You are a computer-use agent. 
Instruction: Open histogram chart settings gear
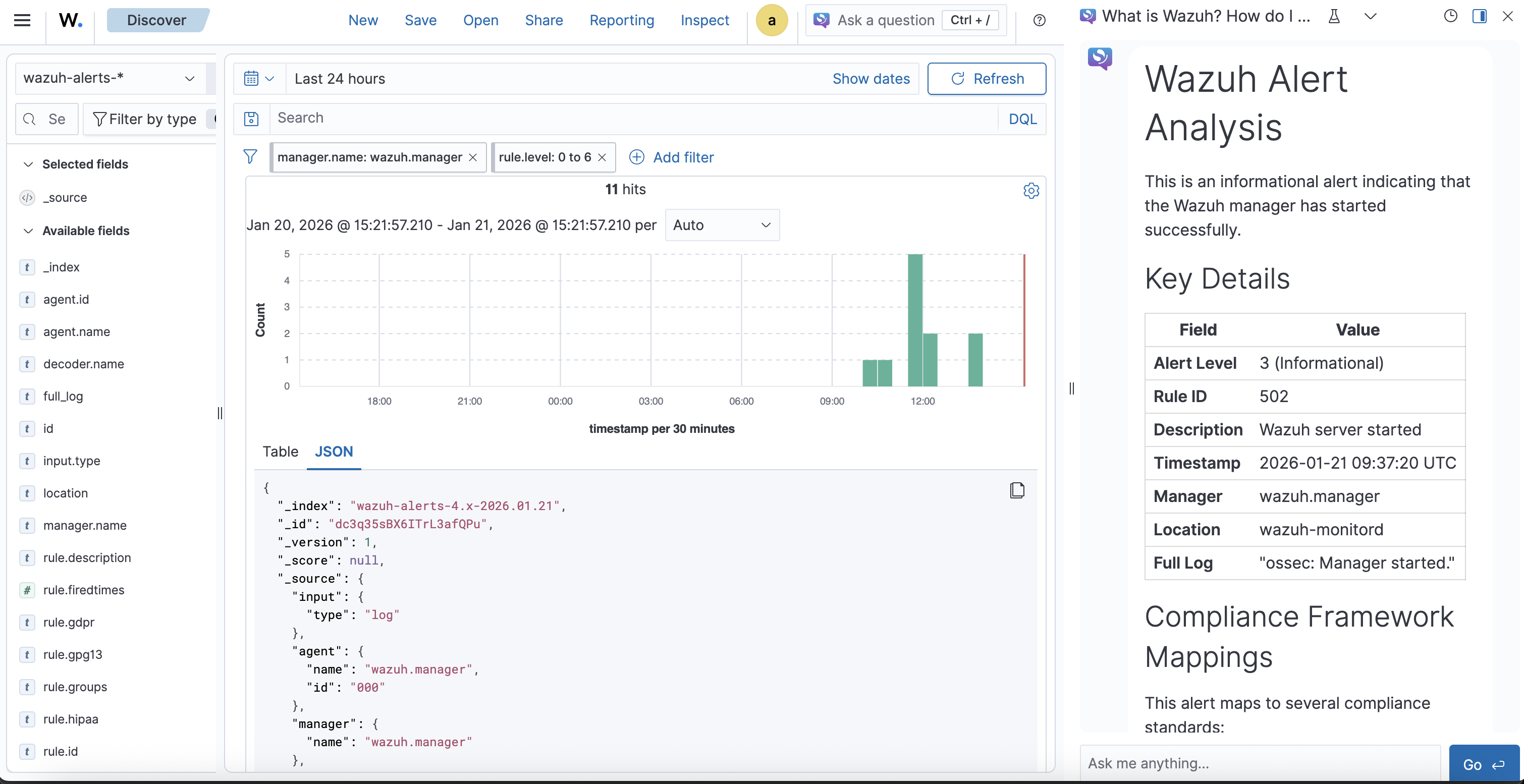point(1030,190)
